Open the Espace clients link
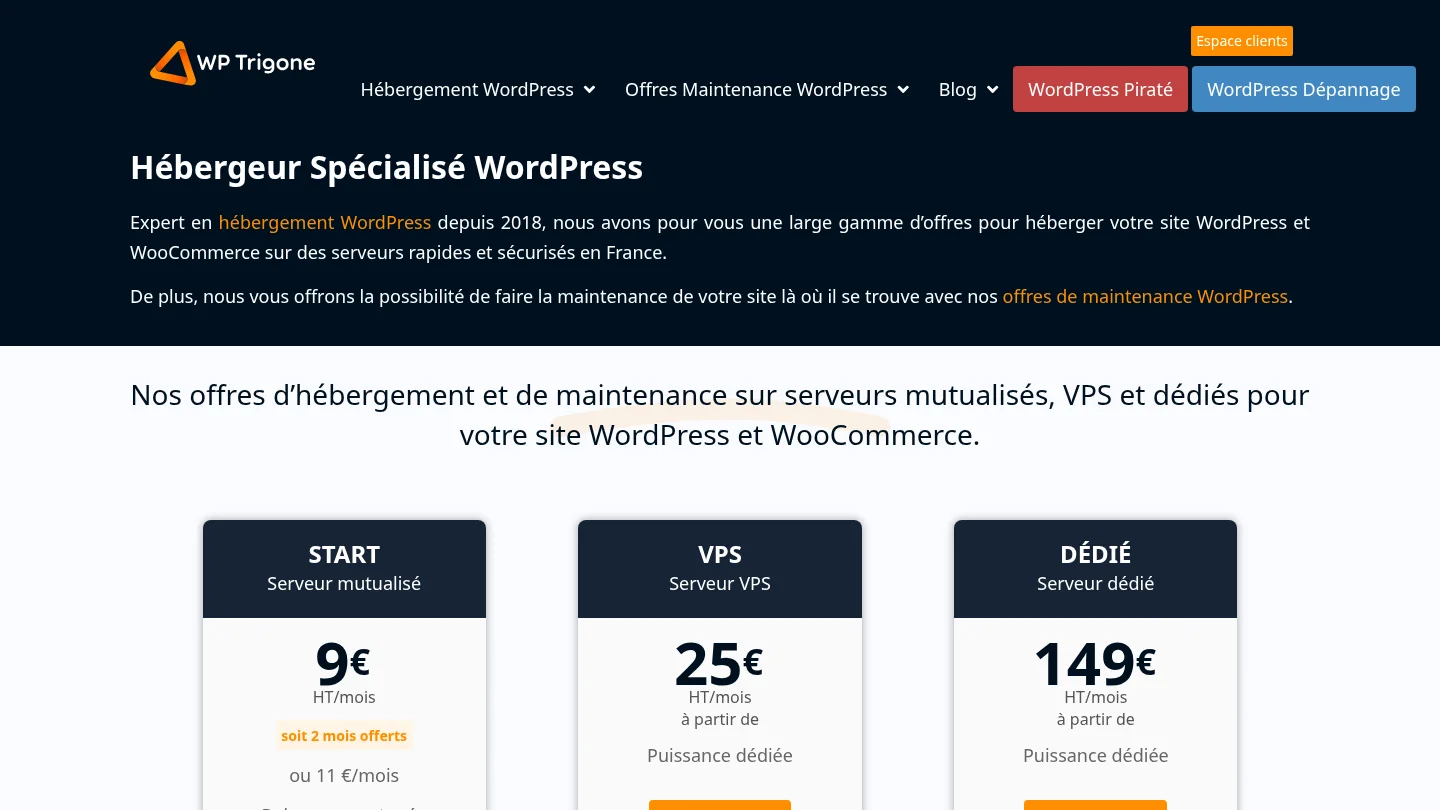The image size is (1440, 810). point(1242,41)
